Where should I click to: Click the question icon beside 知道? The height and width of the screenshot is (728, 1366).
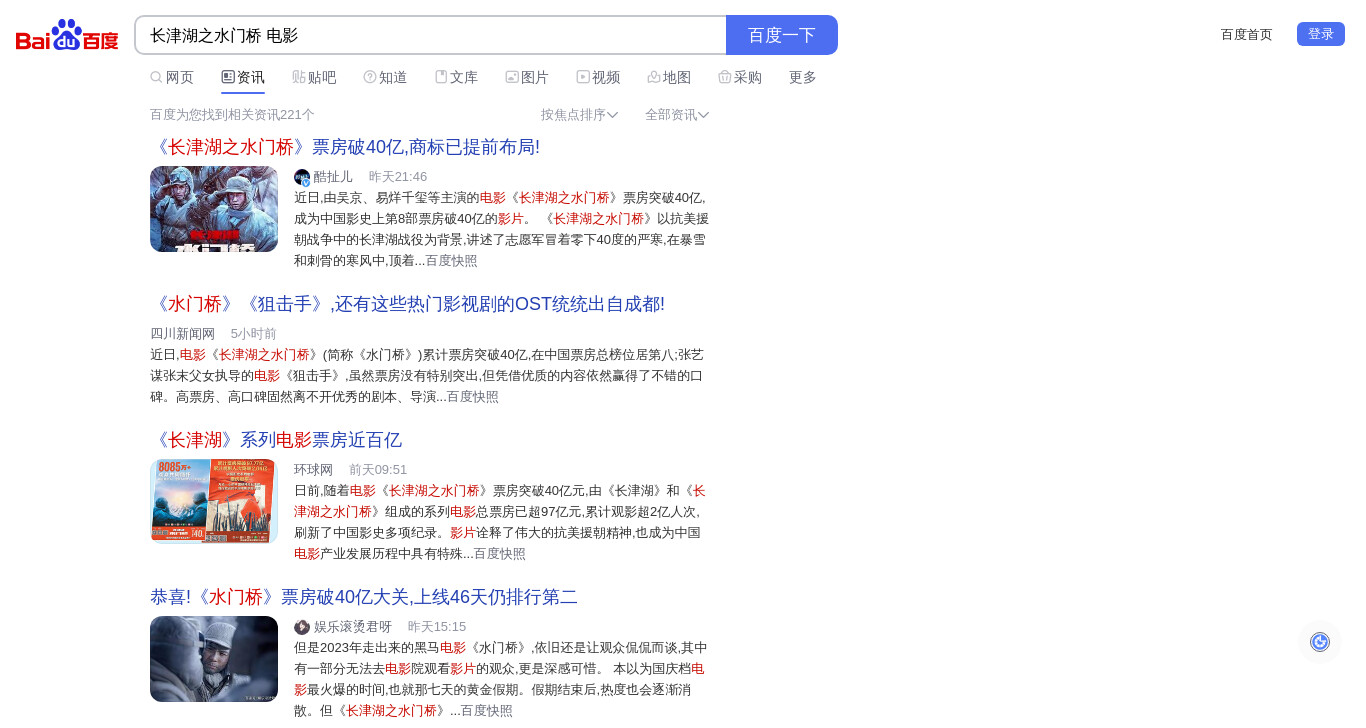click(x=370, y=77)
